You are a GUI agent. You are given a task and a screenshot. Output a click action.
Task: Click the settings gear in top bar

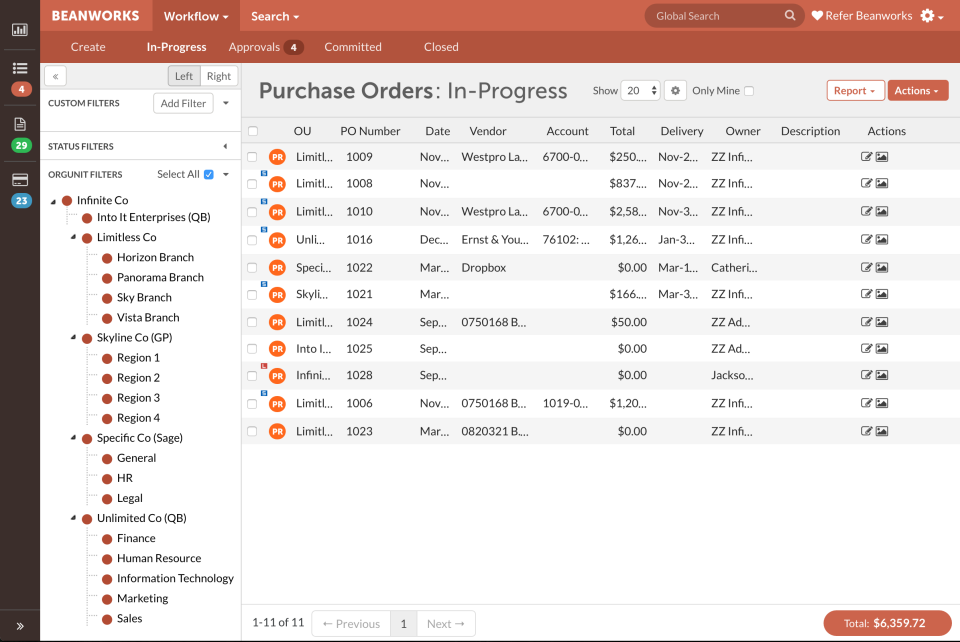[931, 16]
